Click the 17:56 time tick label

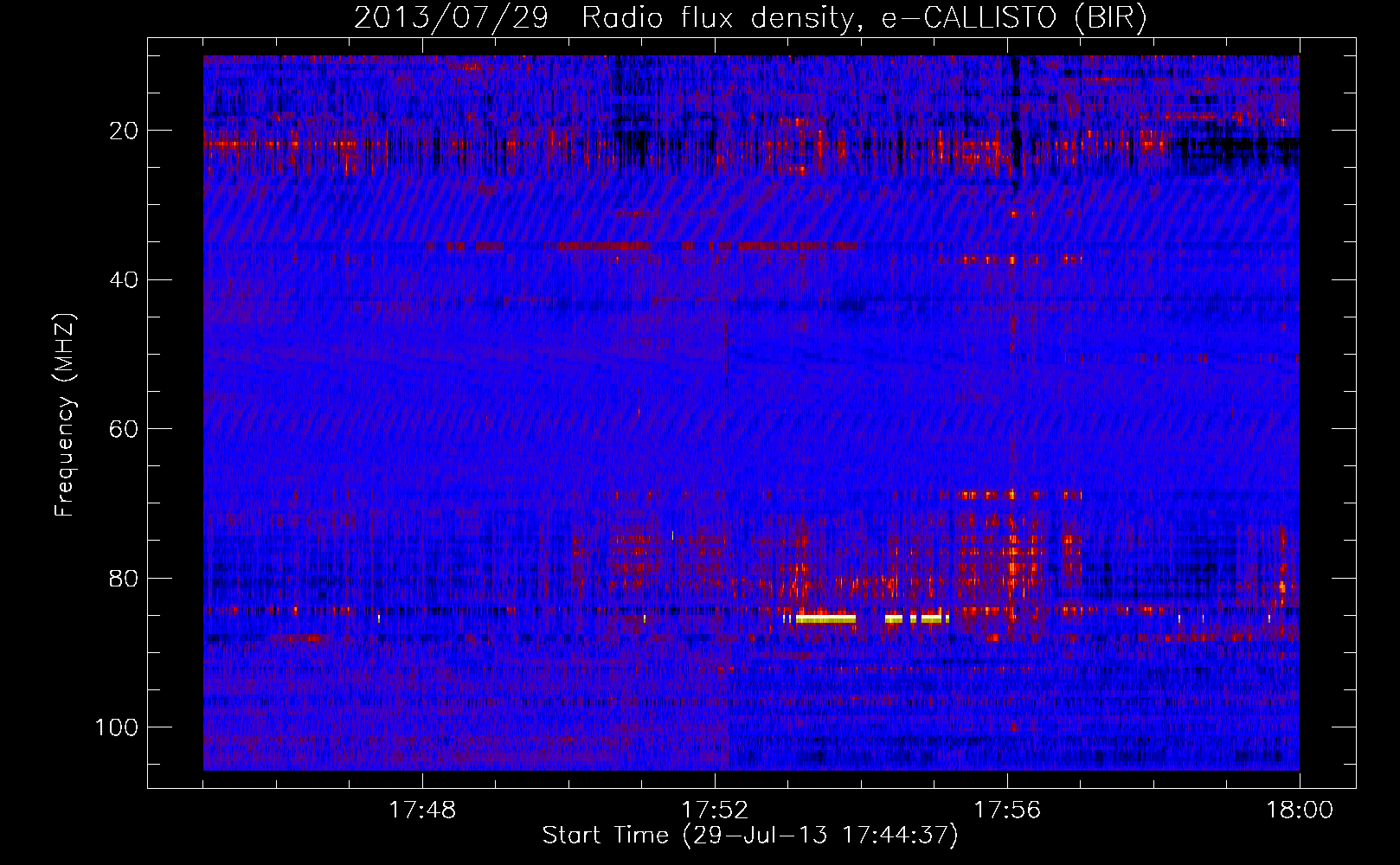tap(1007, 811)
